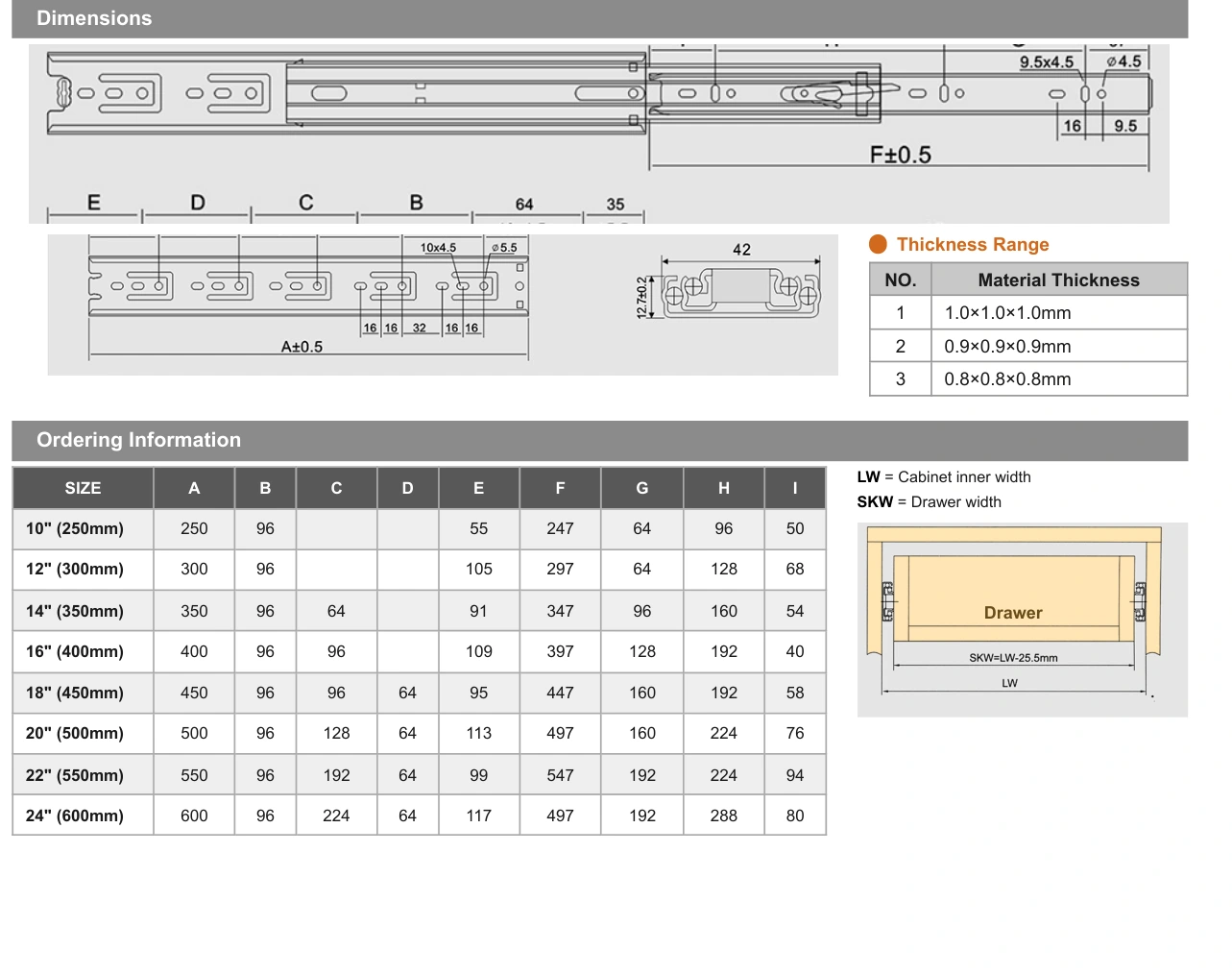Click the Ordering Information section heading
Screen dimensions: 1232x974
coord(138,440)
